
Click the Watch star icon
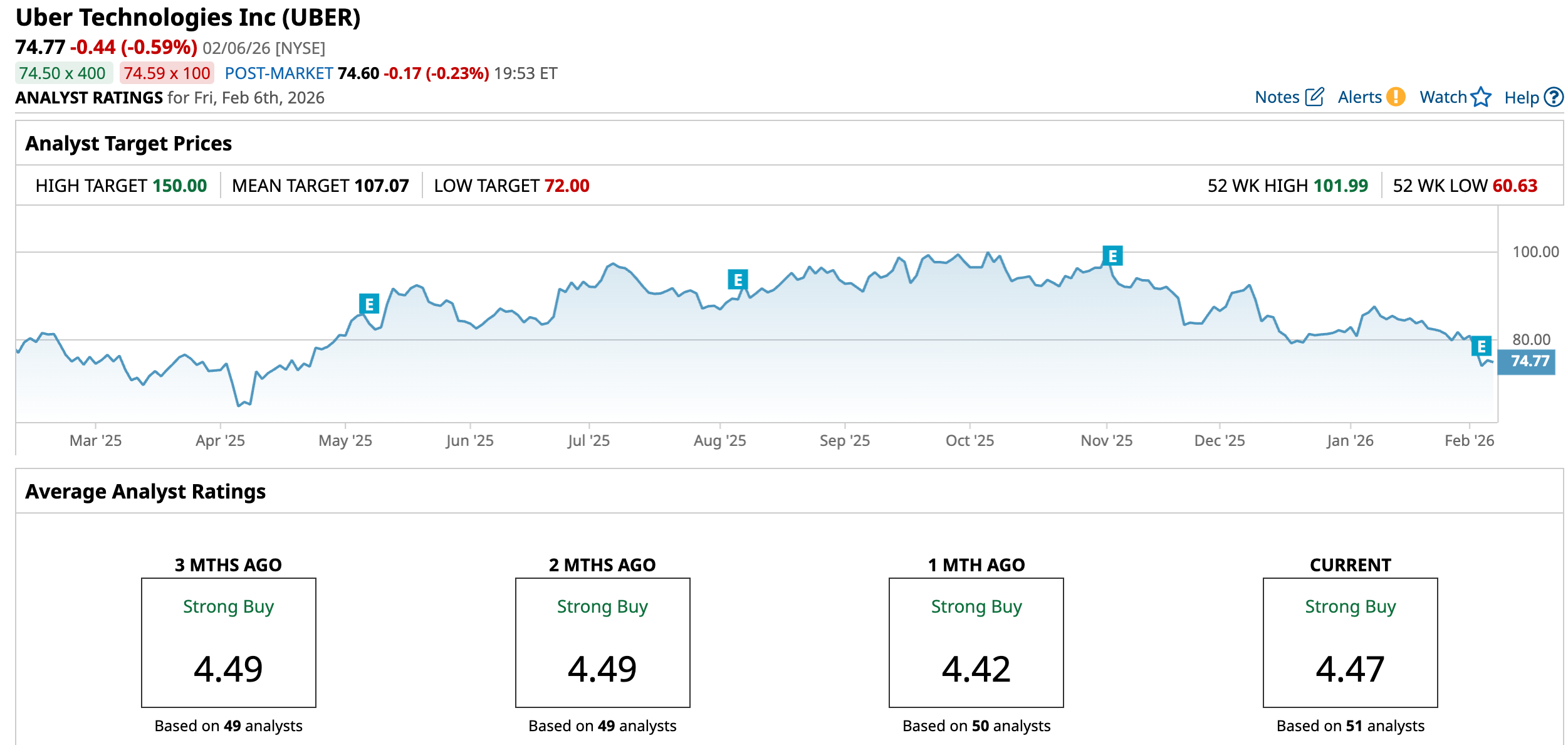coord(1481,97)
